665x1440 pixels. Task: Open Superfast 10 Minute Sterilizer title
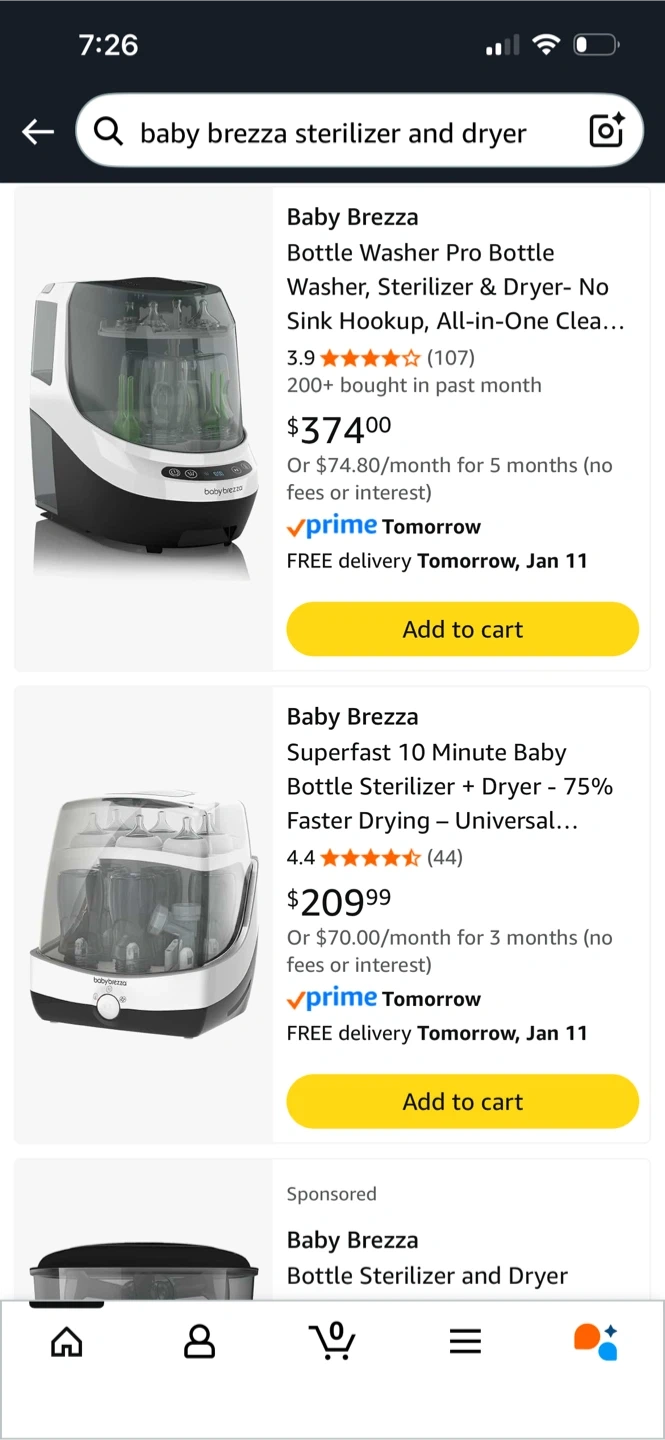(449, 787)
